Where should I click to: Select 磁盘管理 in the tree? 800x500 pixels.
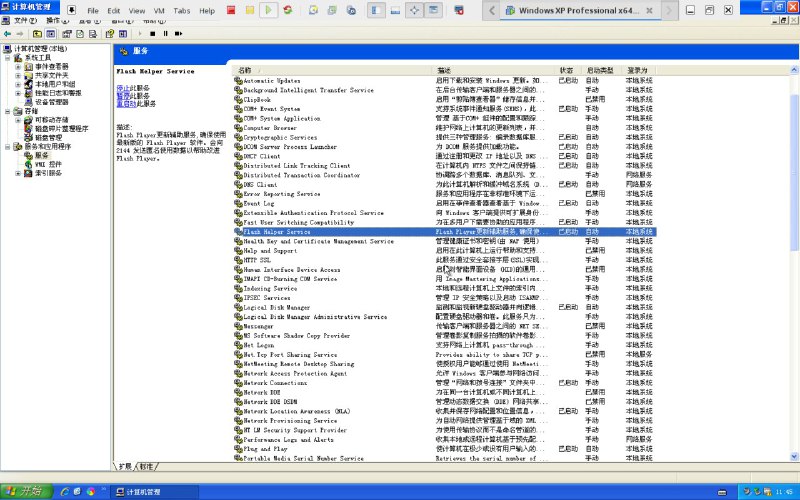coord(48,138)
